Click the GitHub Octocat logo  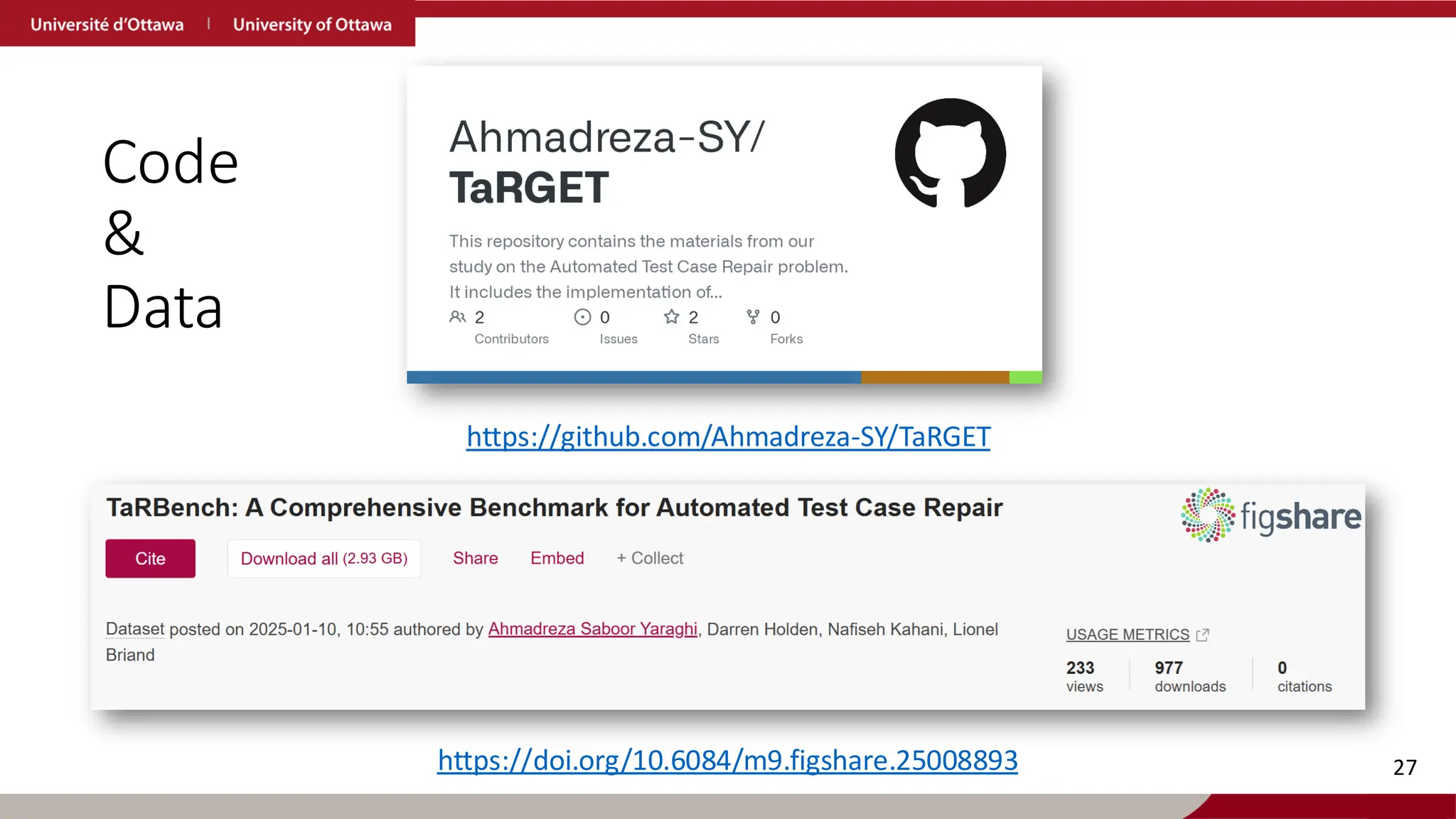[x=951, y=153]
